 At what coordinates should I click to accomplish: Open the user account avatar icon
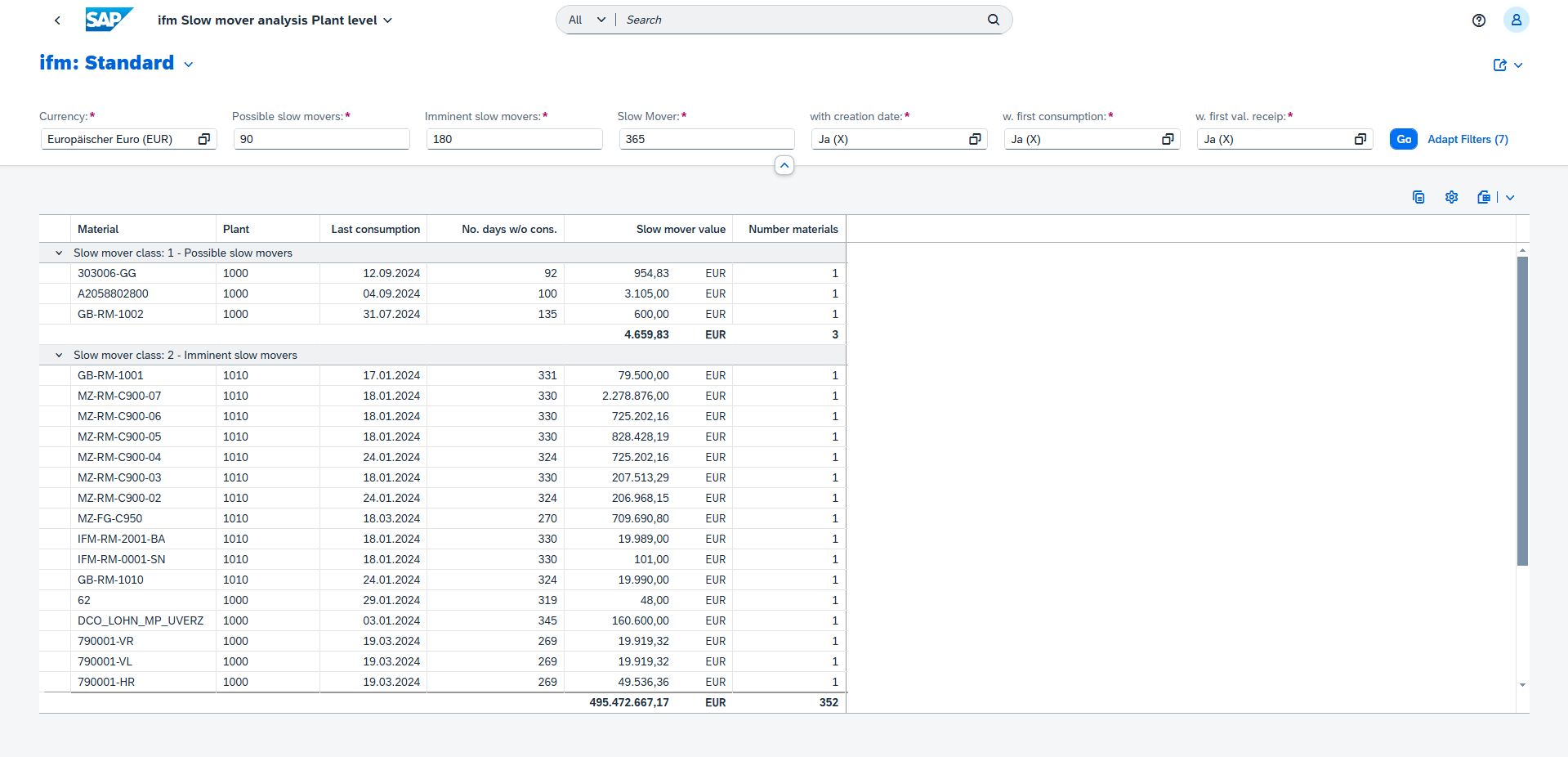point(1517,20)
